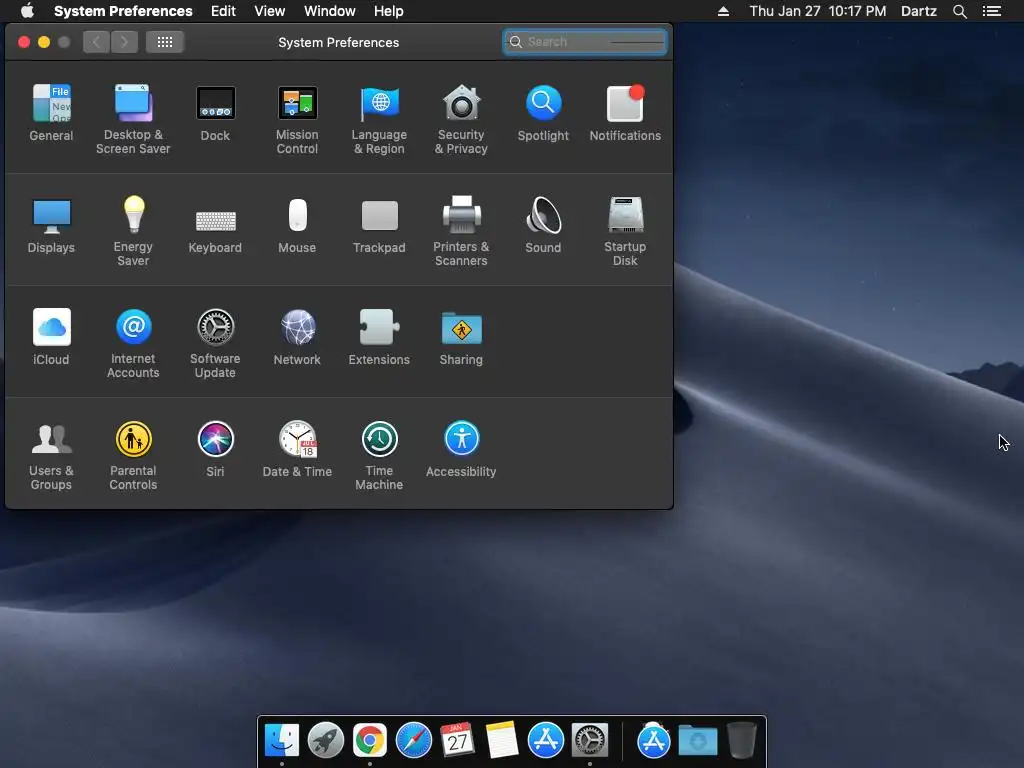
Task: Open the Apple menu
Action: click(27, 11)
